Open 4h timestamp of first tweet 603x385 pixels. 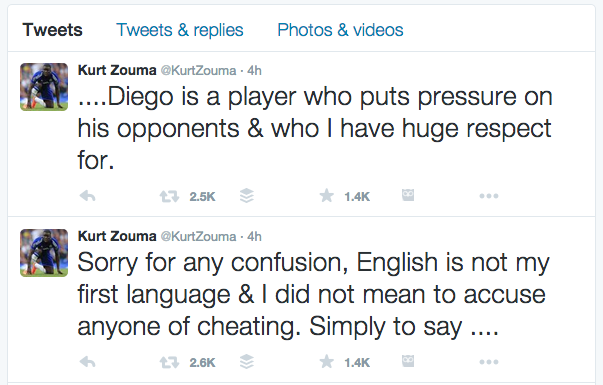[254, 70]
